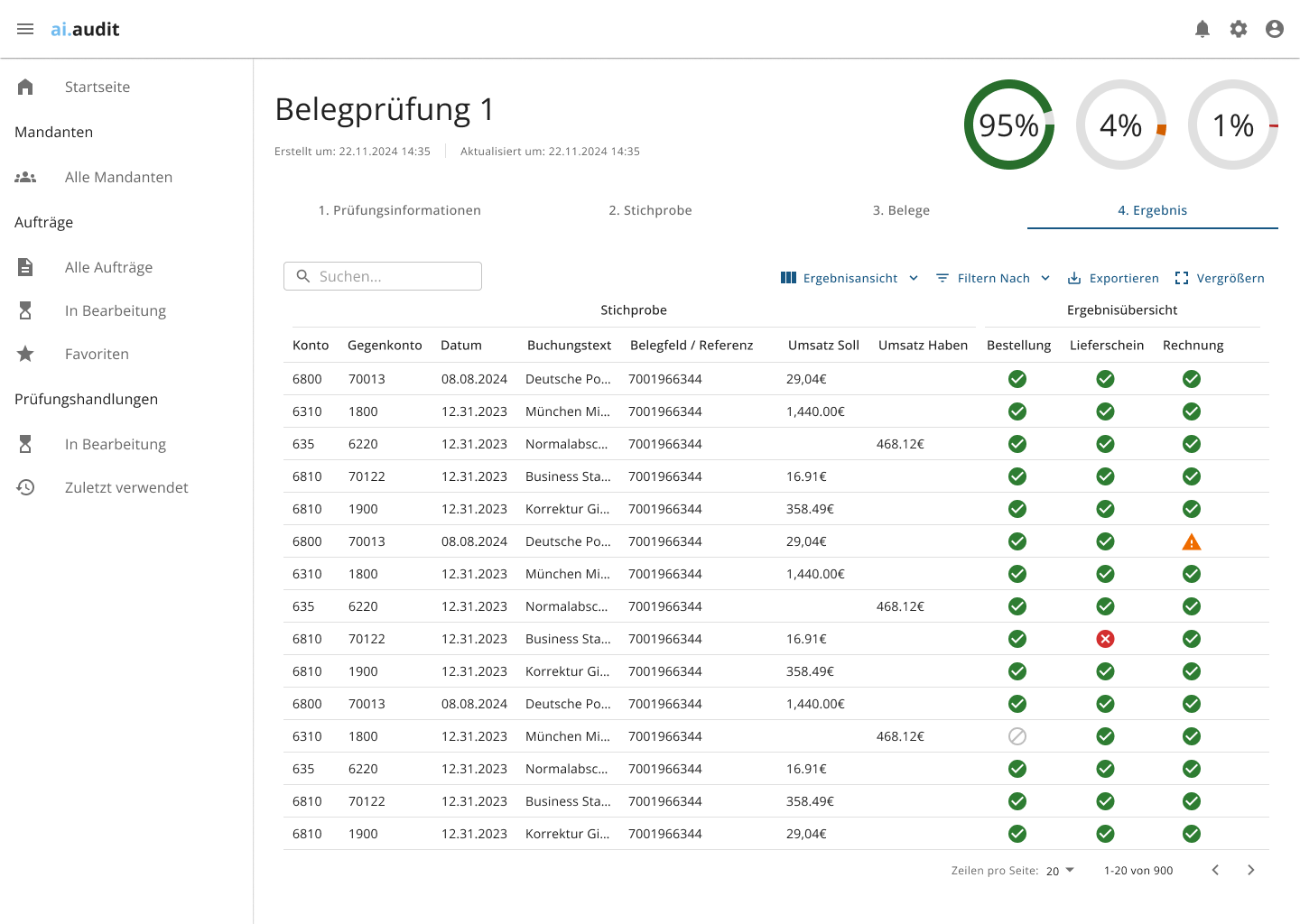Viewport: 1300px width, 924px height.
Task: Click In Bearbeitung under Aufträge
Action: click(116, 310)
